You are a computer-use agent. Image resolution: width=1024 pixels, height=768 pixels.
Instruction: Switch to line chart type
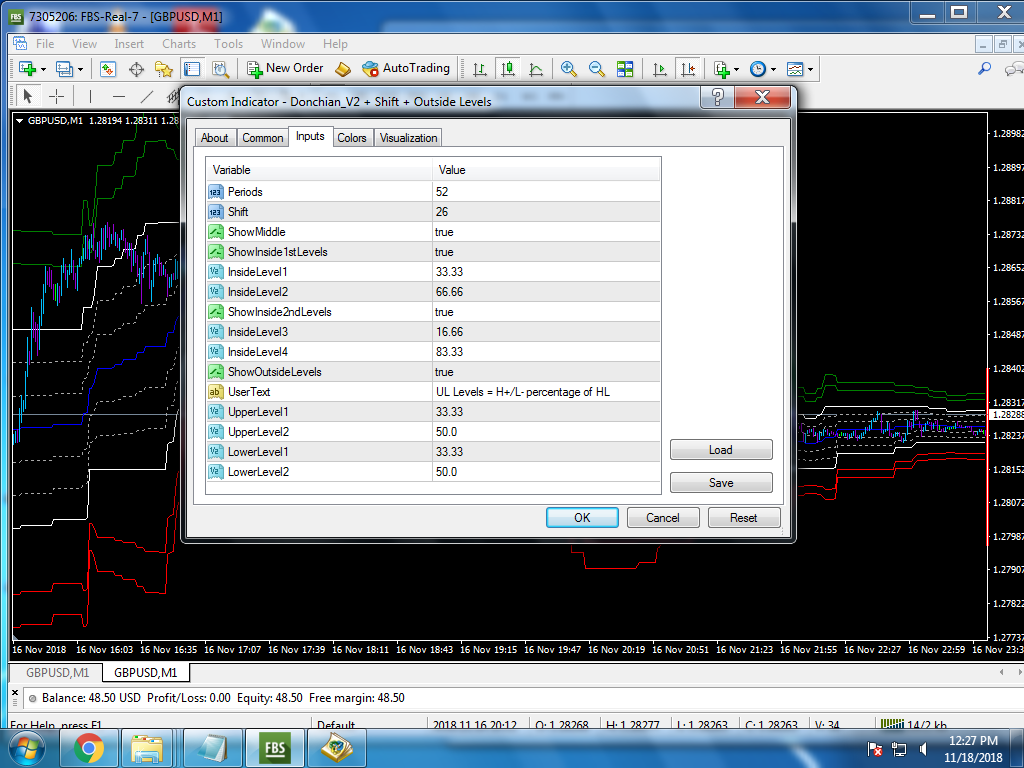[x=536, y=69]
